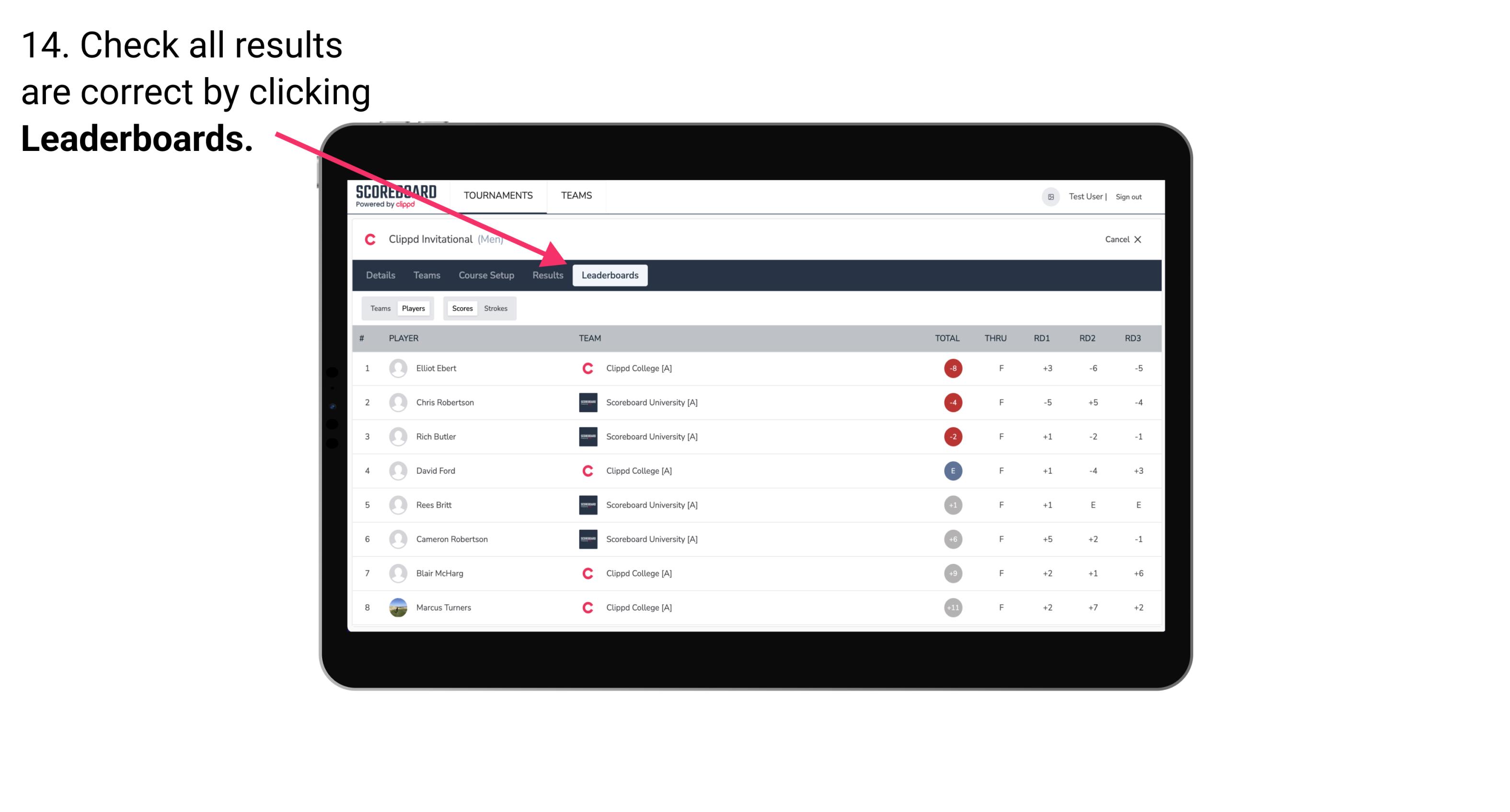Toggle the Strokes filter button
Screen dimensions: 1510x812
(495, 308)
